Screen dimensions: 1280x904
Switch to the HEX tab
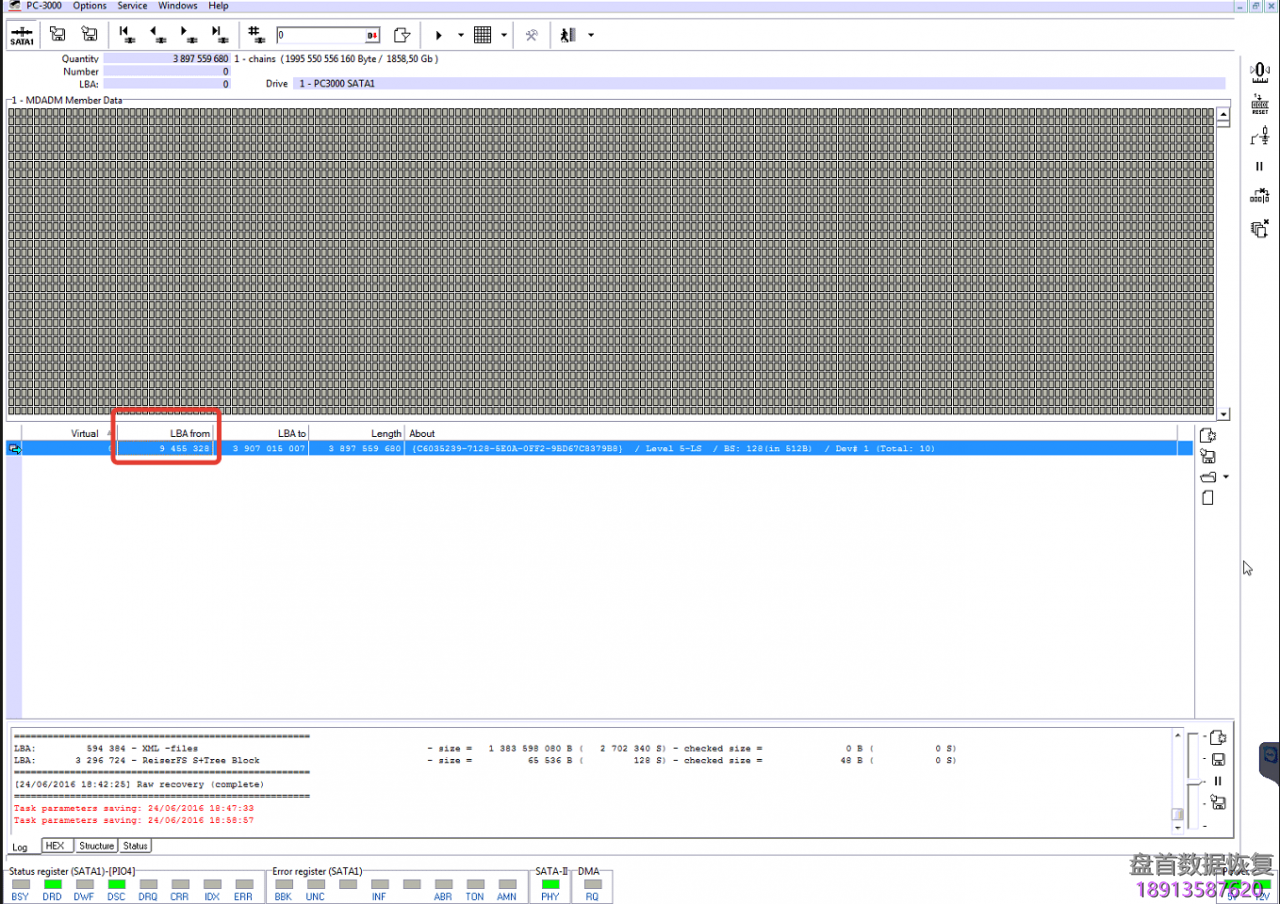coord(55,846)
